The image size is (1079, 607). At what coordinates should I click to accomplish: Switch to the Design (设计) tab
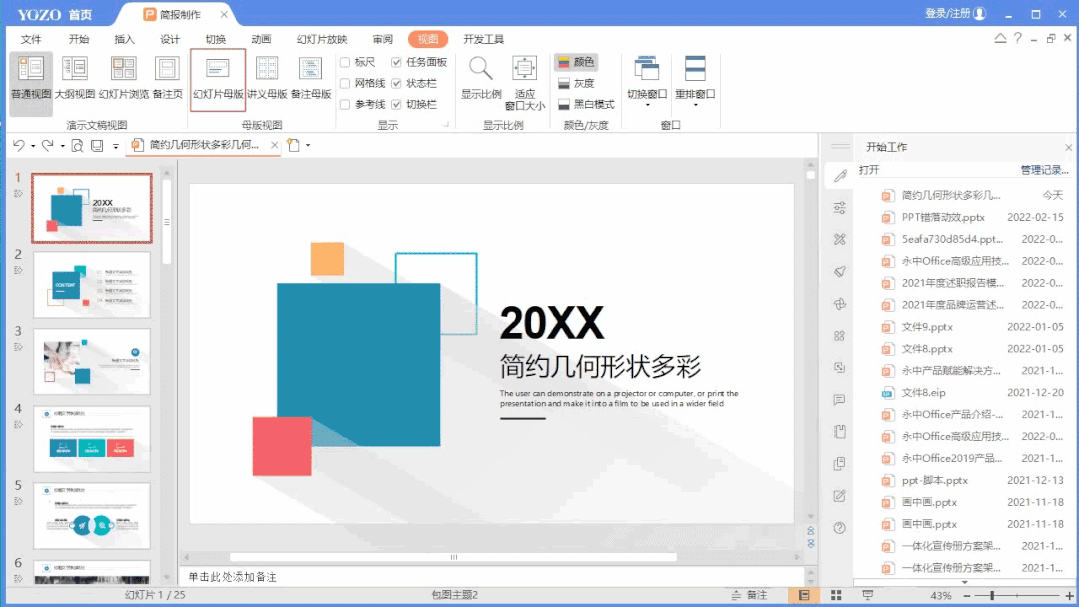(170, 39)
